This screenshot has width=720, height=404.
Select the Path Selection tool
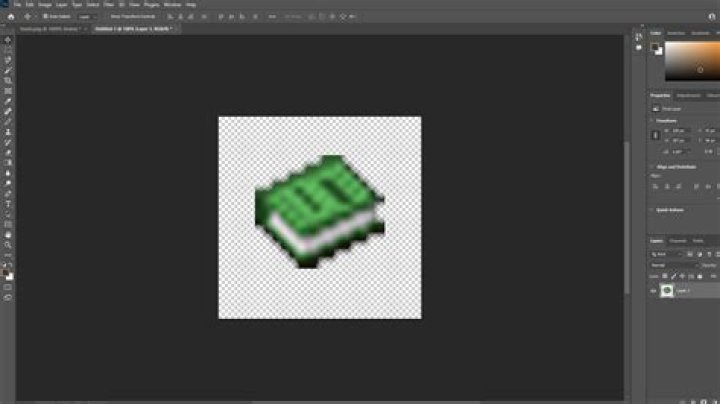8,214
